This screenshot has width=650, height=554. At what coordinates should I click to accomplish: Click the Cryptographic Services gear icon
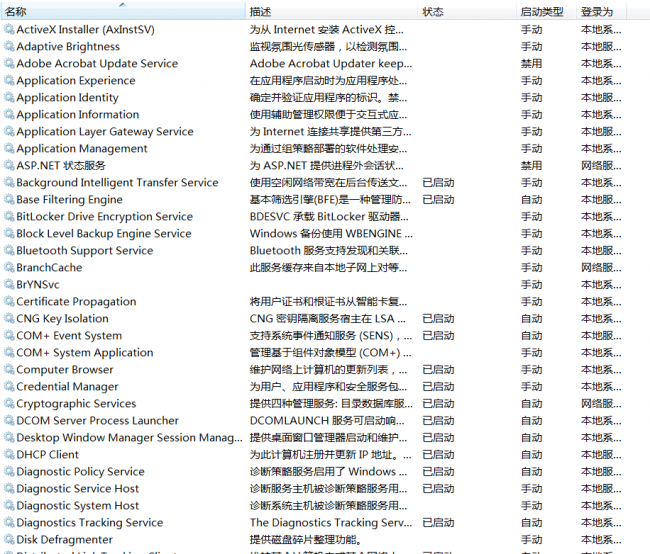pyautogui.click(x=9, y=403)
